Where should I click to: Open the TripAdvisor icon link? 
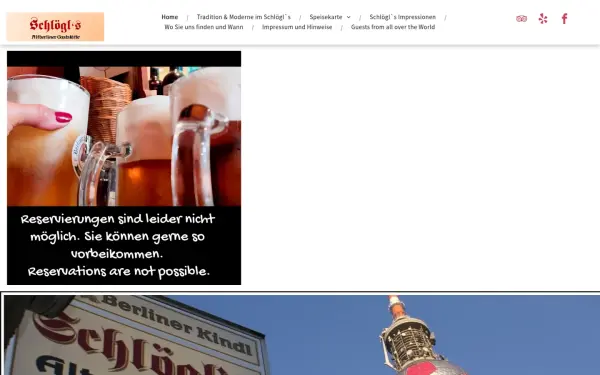point(521,18)
